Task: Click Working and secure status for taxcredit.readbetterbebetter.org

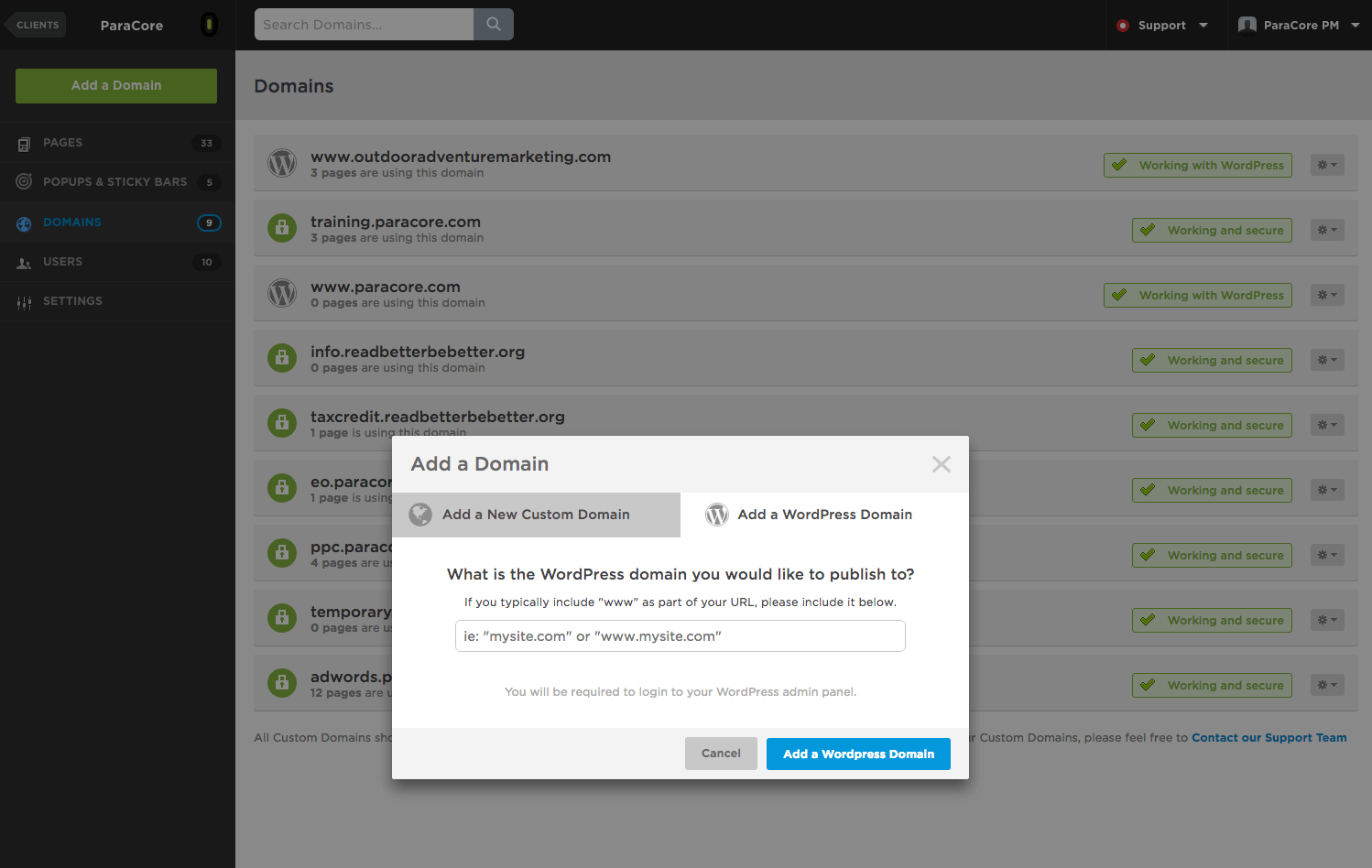Action: tap(1212, 425)
